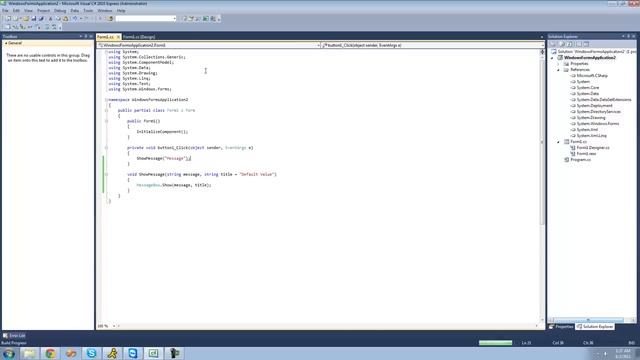Screen dimensions: 640x360
Task: Click the Solution Explorer horizontal scrollbar
Action: coord(588,320)
